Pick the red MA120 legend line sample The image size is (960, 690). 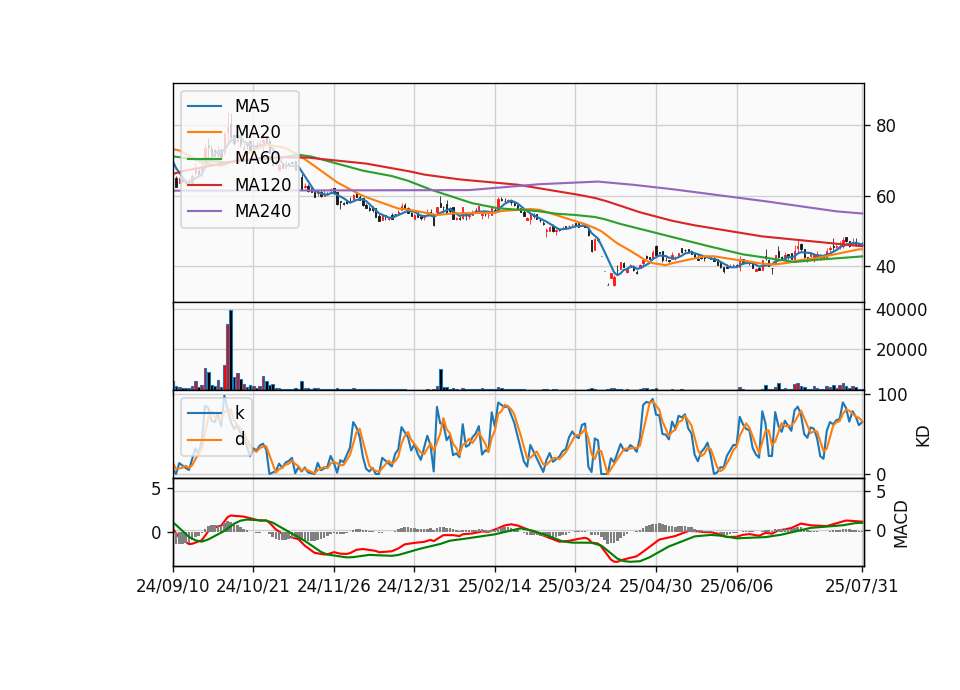(x=204, y=185)
